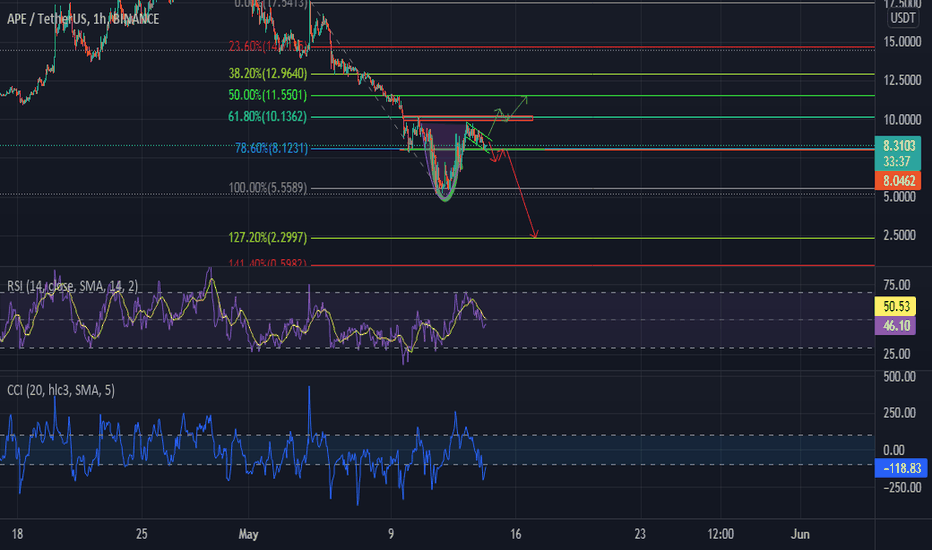The height and width of the screenshot is (550, 932).
Task: Select the red resistance rectangle near 10.0000
Action: tap(468, 118)
